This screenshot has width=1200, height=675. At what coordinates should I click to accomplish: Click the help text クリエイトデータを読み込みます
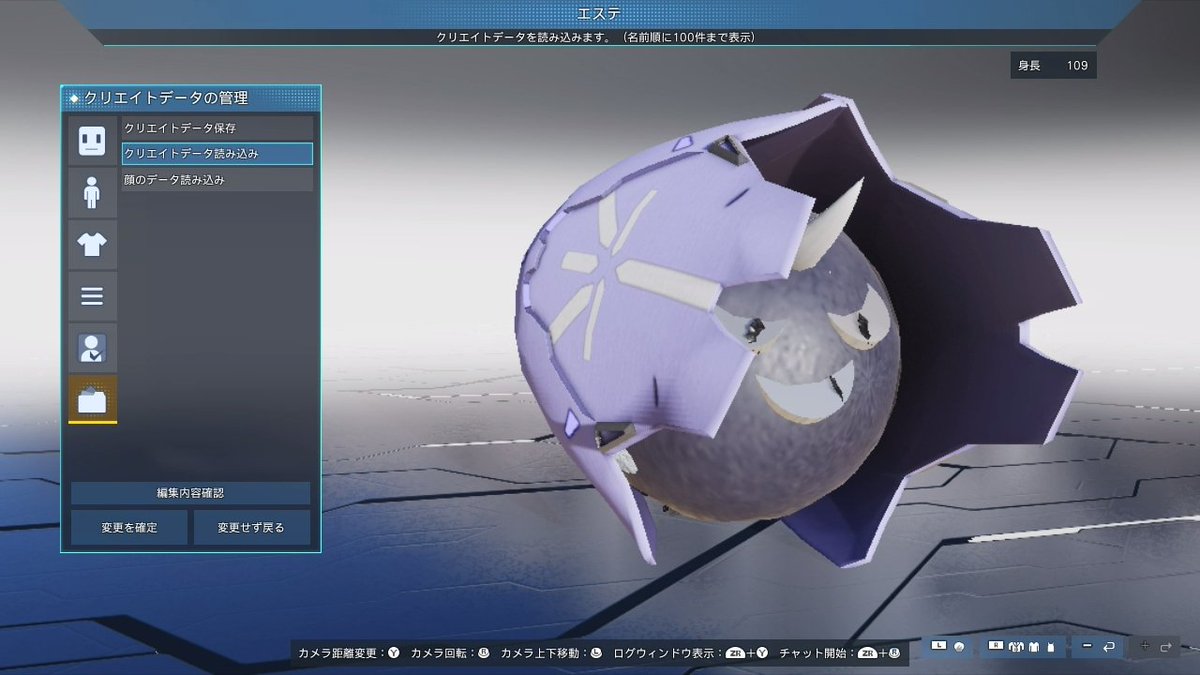coord(595,37)
